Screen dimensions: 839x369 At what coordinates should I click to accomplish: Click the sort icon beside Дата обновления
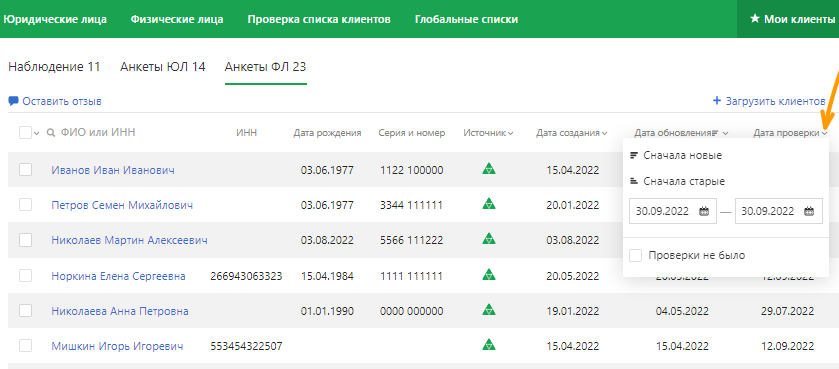pyautogui.click(x=715, y=133)
